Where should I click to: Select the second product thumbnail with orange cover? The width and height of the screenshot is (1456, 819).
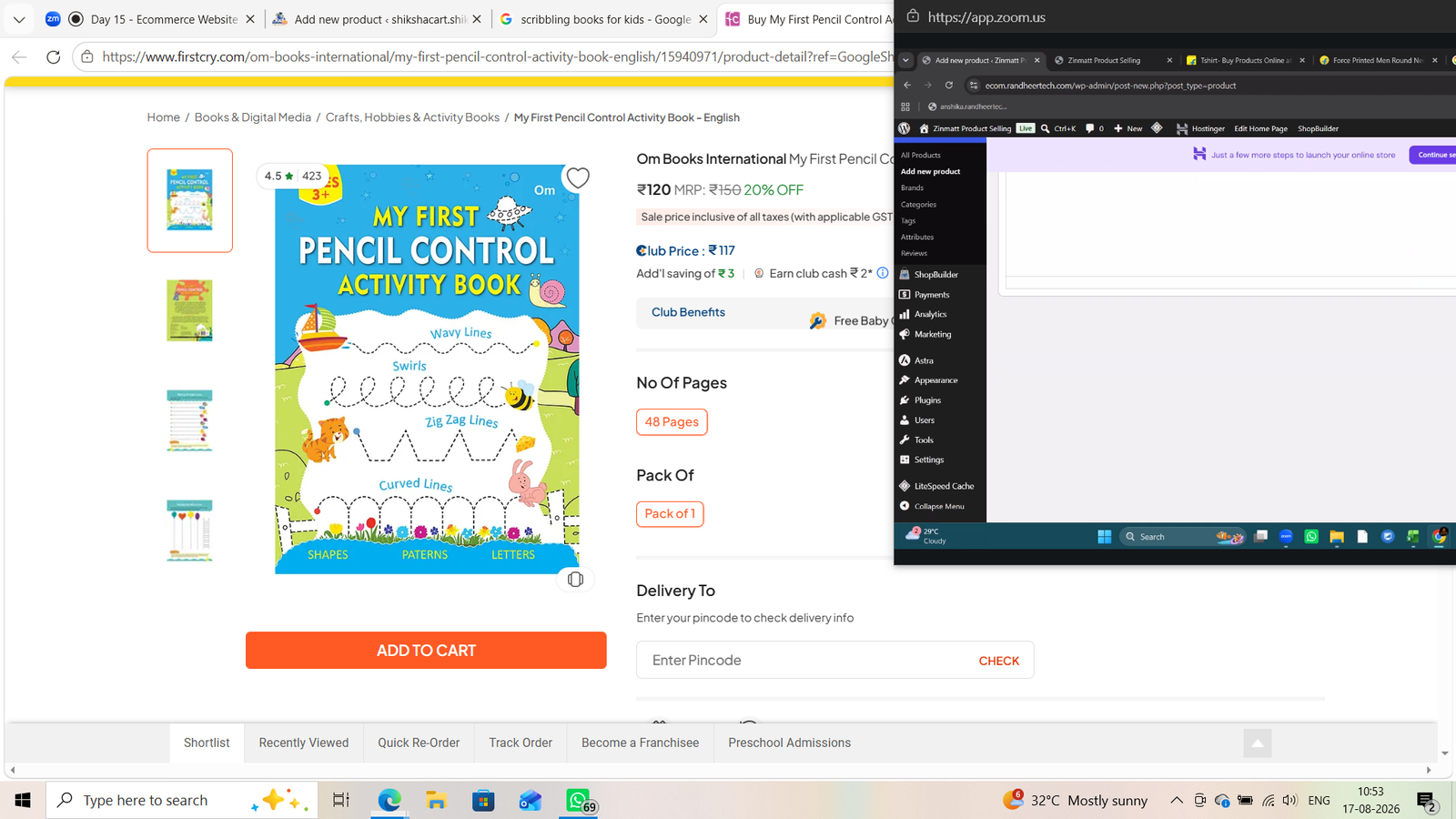coord(189,310)
